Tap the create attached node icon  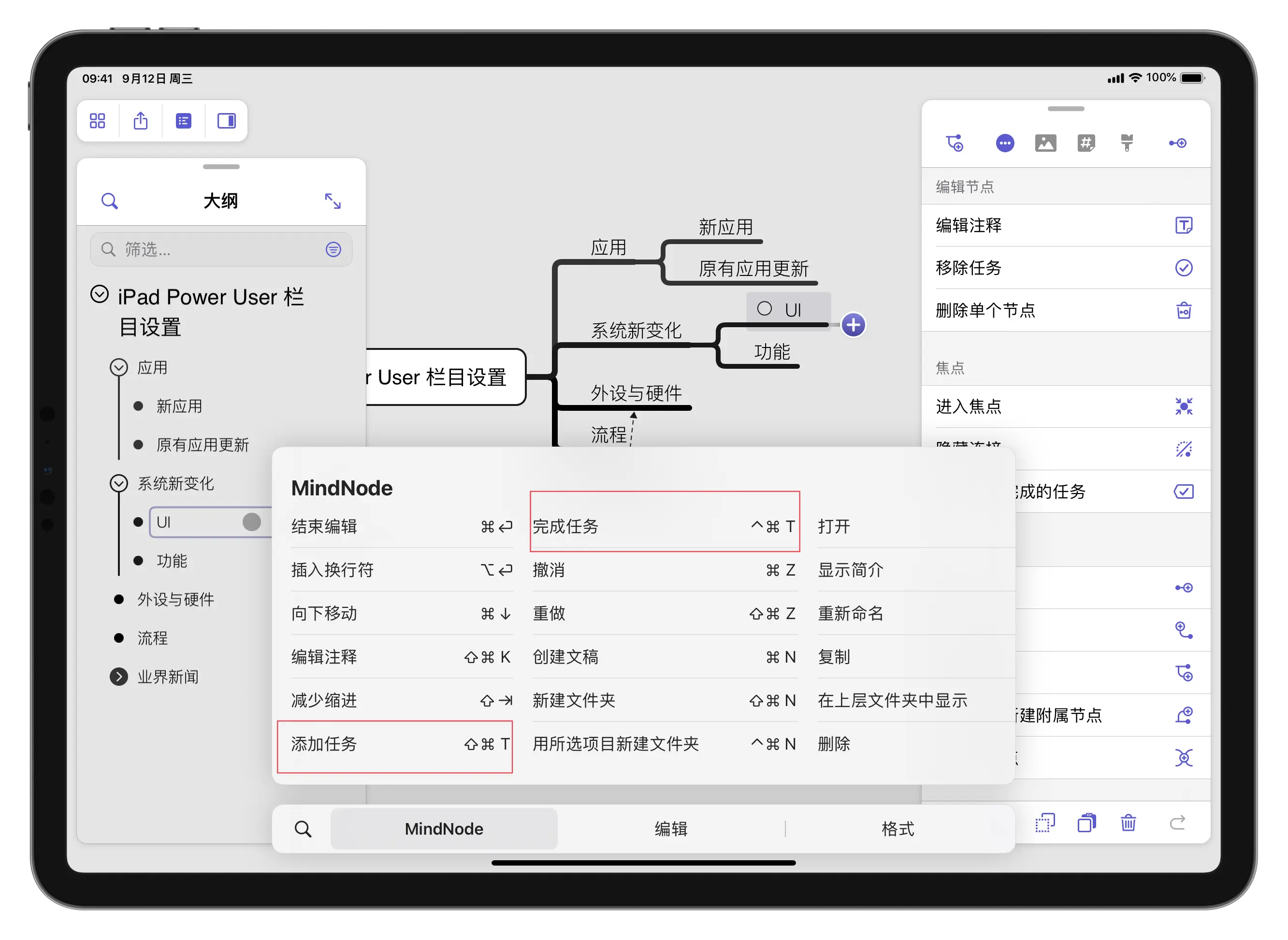tap(1184, 715)
